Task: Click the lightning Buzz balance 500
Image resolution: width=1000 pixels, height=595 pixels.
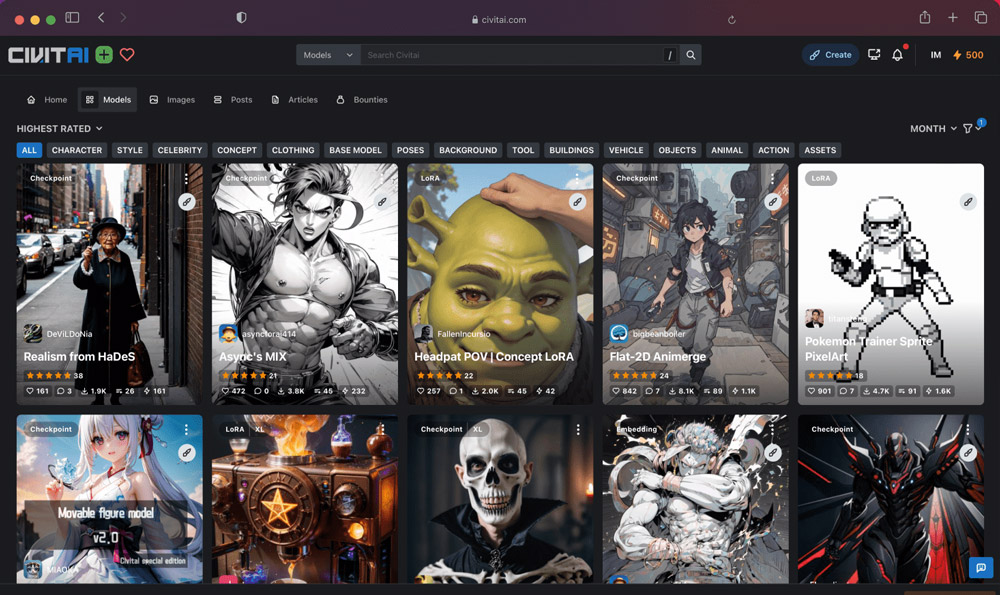Action: click(x=968, y=55)
